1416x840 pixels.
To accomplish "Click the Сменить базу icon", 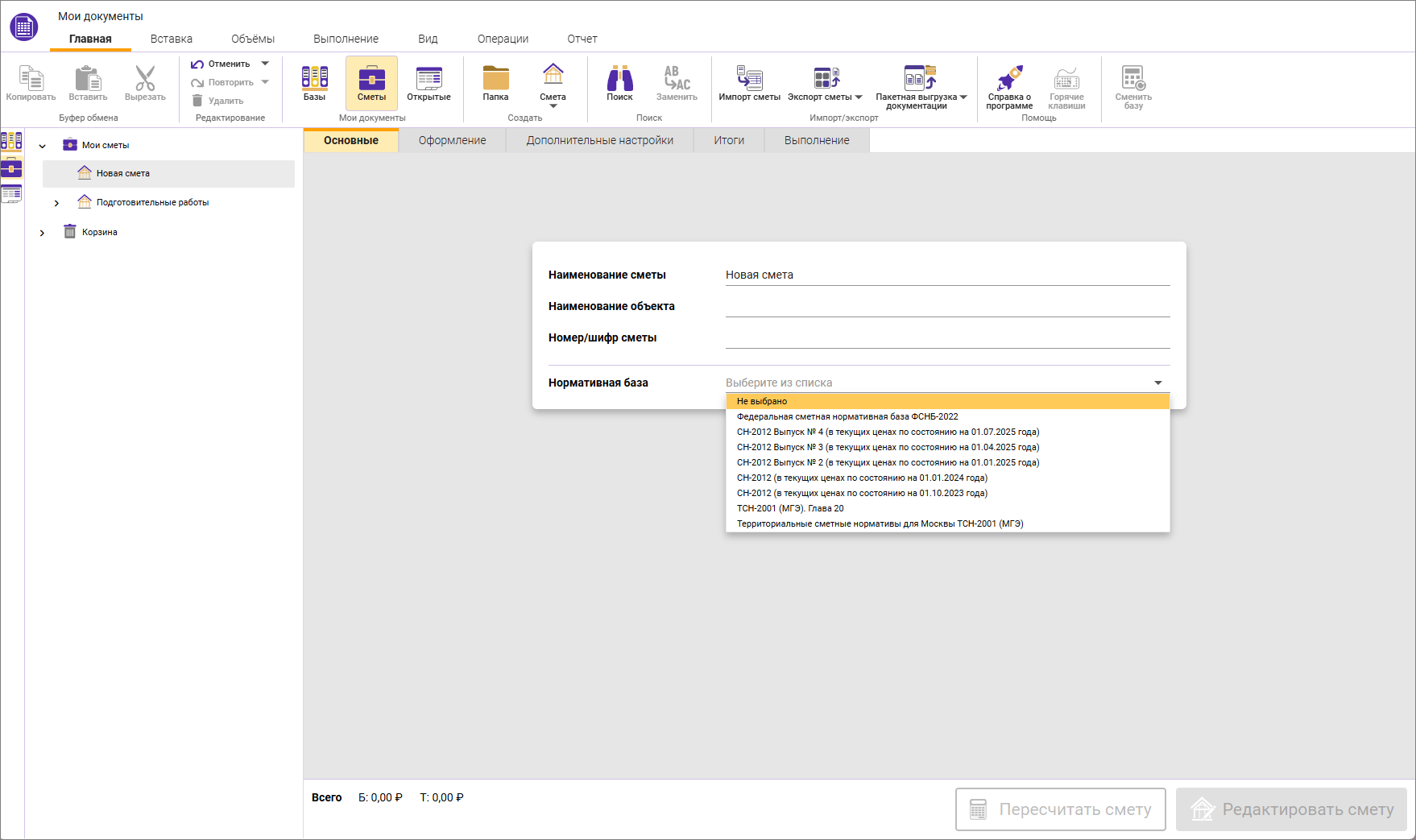I will tap(1133, 79).
